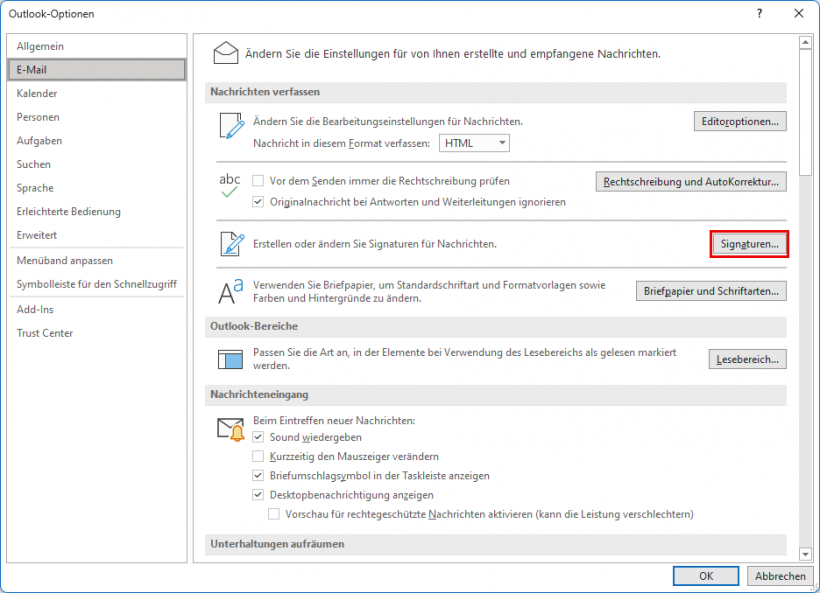
Task: Open the HTML message format dropdown
Action: coord(474,143)
